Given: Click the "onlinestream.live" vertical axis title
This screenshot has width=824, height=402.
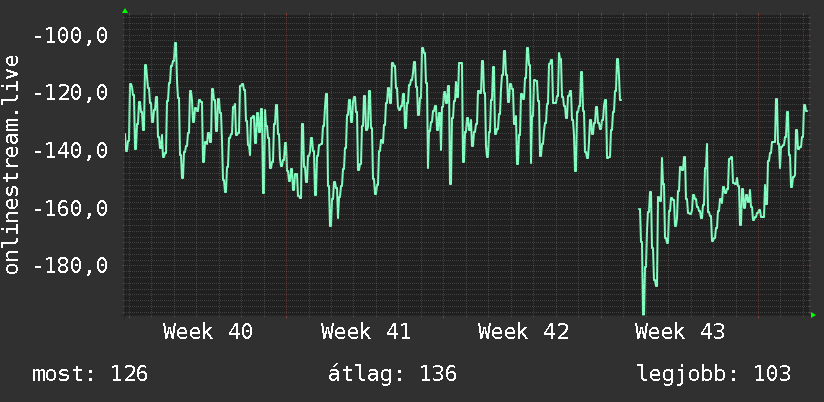Looking at the screenshot, I should (x=11, y=164).
